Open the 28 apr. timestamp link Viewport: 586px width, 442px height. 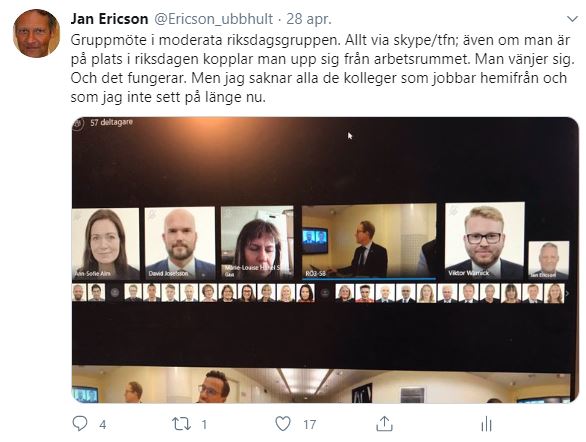point(309,19)
